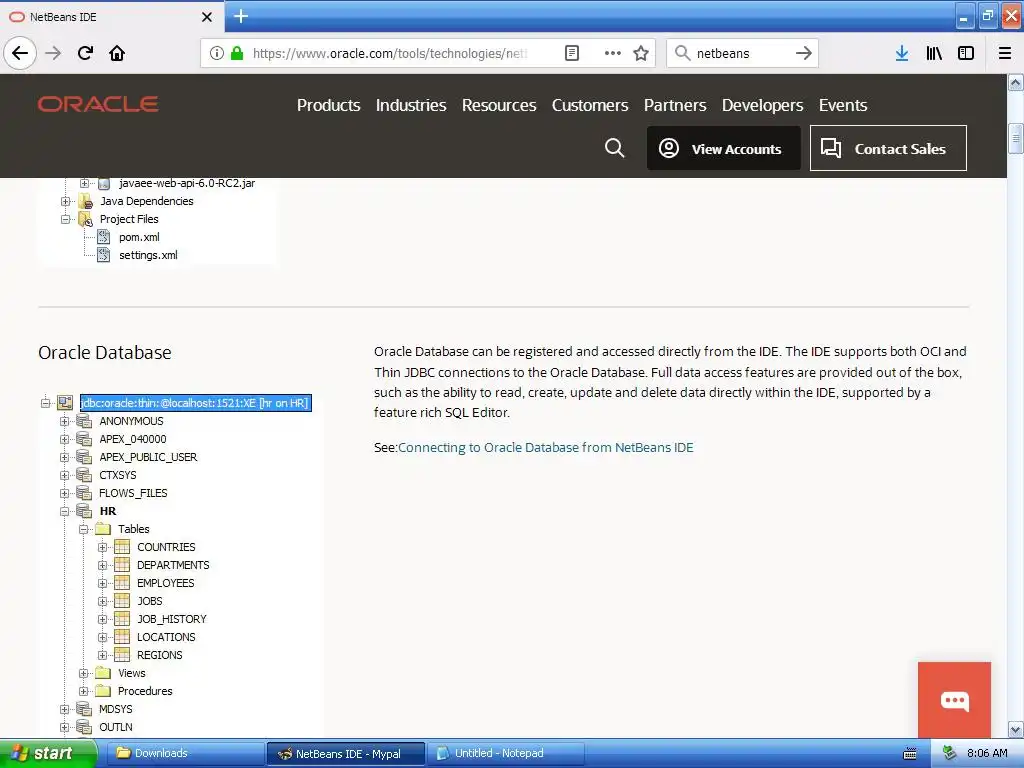This screenshot has width=1024, height=768.
Task: Close the NetBeans IDE tab
Action: click(x=206, y=17)
